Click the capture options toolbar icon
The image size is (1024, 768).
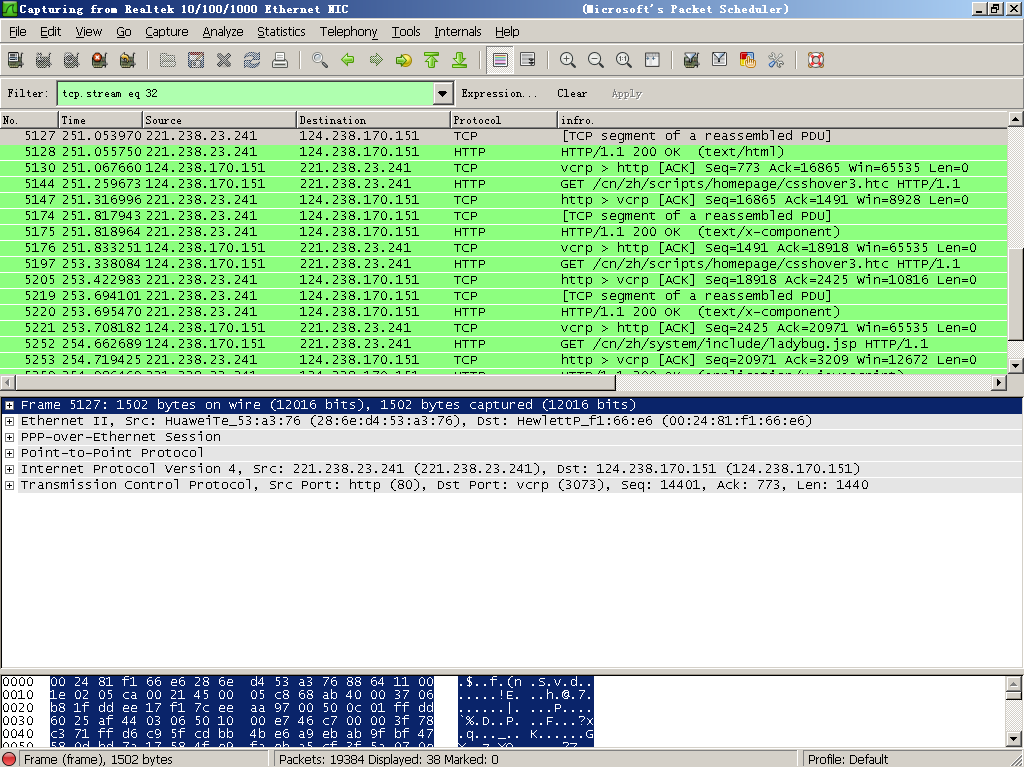pyautogui.click(x=44, y=60)
